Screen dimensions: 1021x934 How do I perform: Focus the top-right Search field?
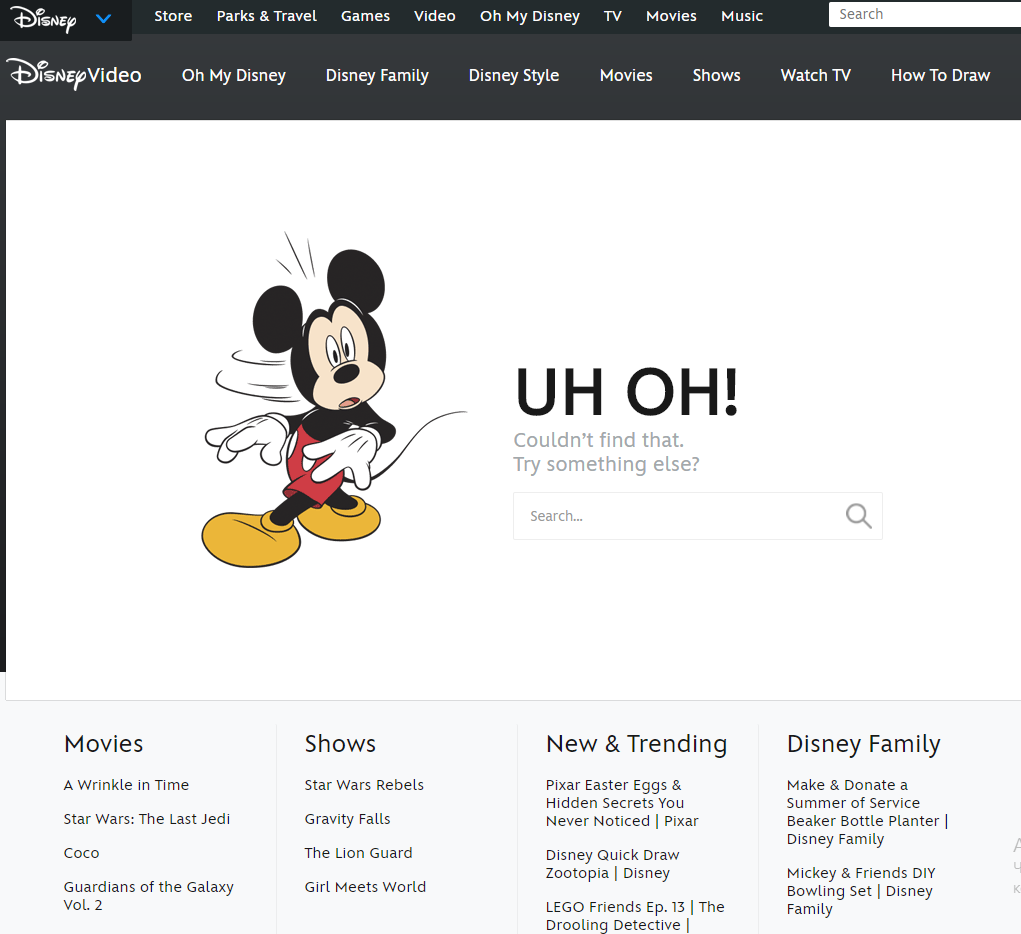coord(925,14)
